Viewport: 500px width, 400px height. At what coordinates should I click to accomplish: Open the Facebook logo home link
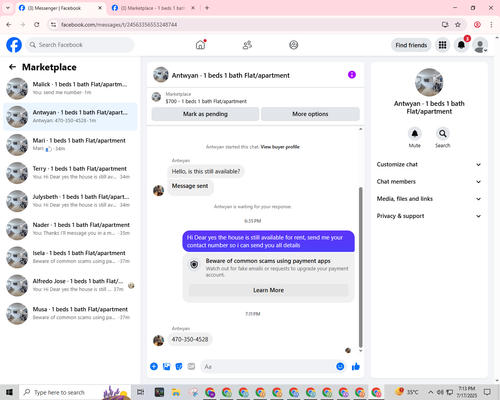pos(14,45)
